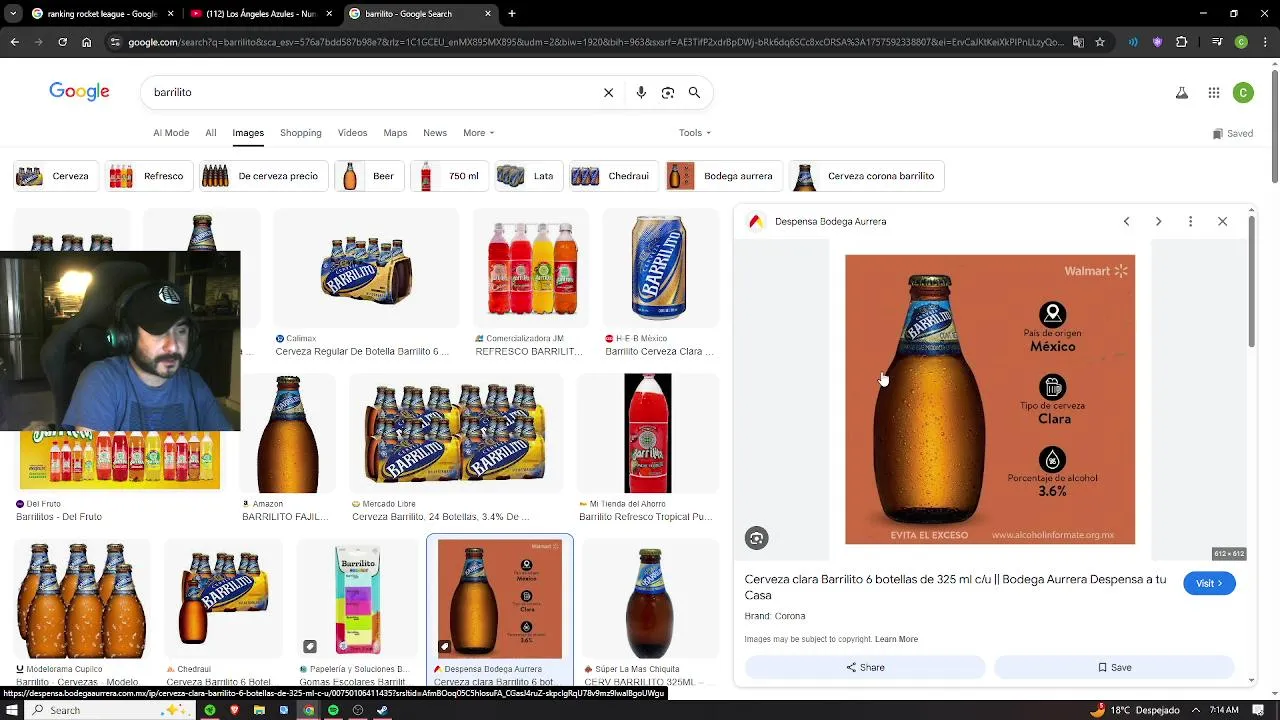The width and height of the screenshot is (1280, 720).
Task: Select the News tab
Action: (x=435, y=133)
